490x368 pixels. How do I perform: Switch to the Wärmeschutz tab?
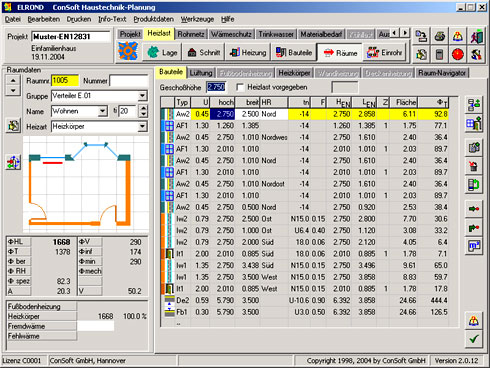pos(231,34)
